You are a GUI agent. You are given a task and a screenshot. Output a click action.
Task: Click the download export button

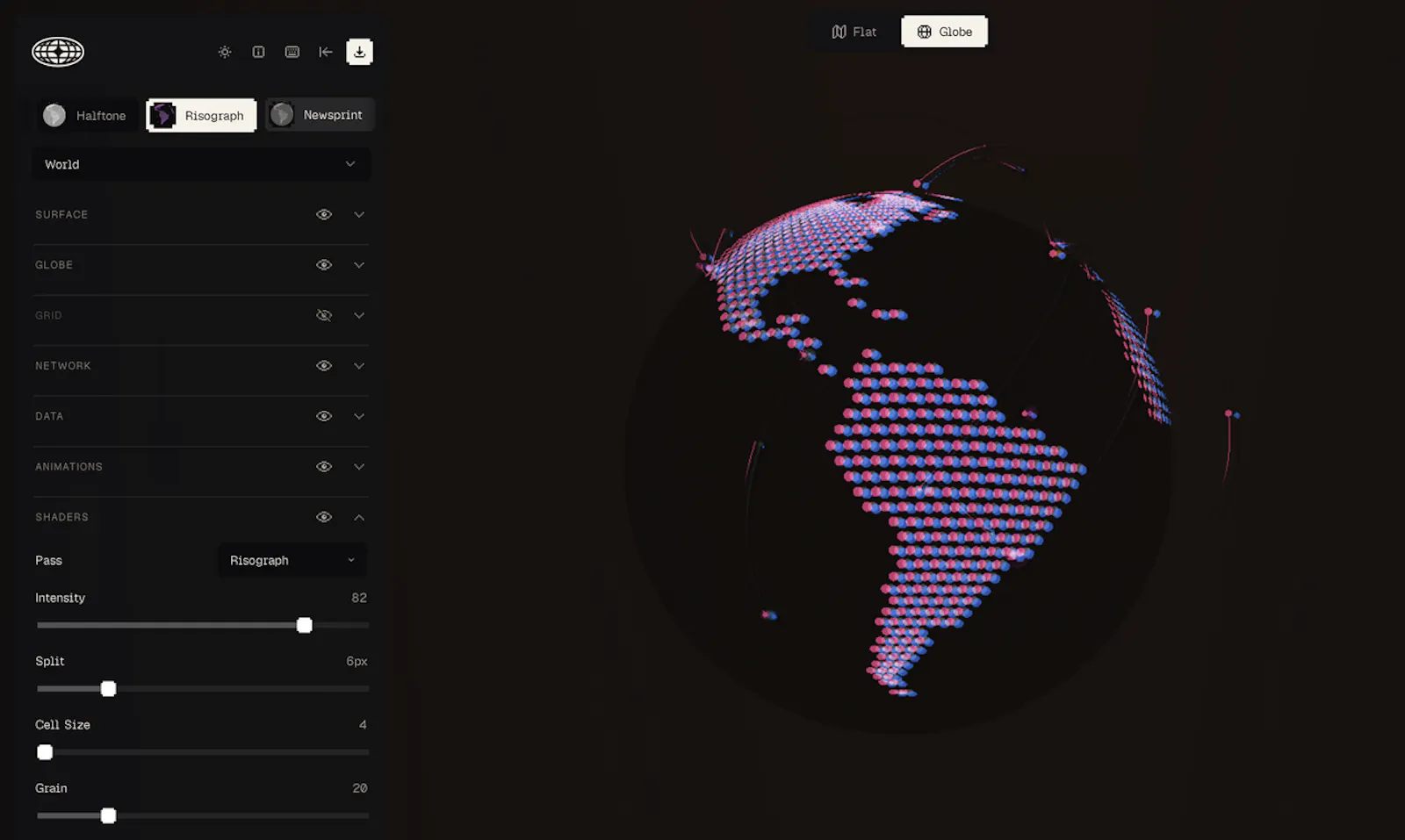[359, 52]
